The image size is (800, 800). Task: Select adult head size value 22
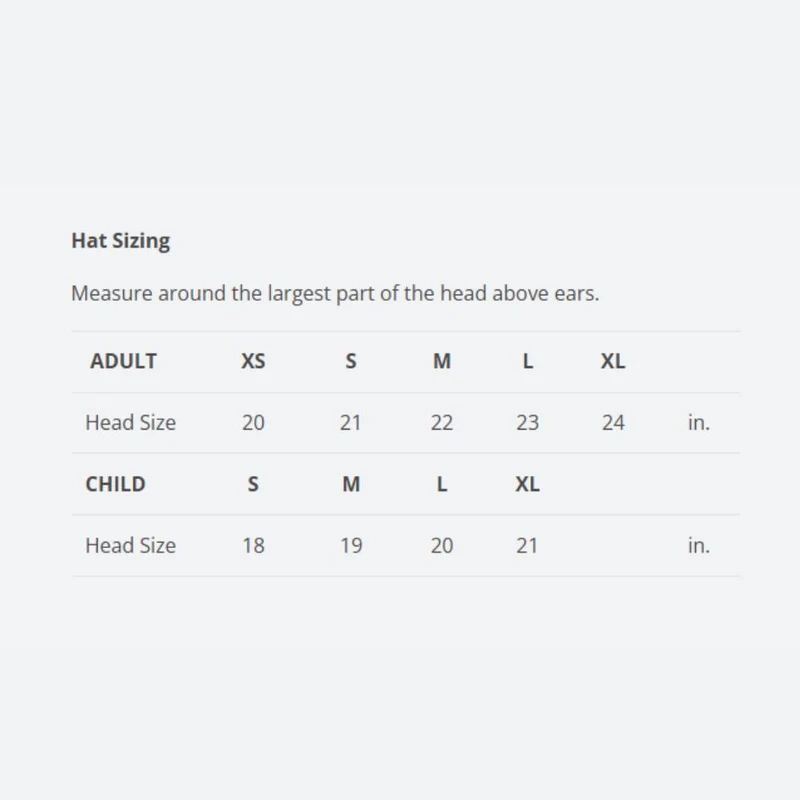442,422
